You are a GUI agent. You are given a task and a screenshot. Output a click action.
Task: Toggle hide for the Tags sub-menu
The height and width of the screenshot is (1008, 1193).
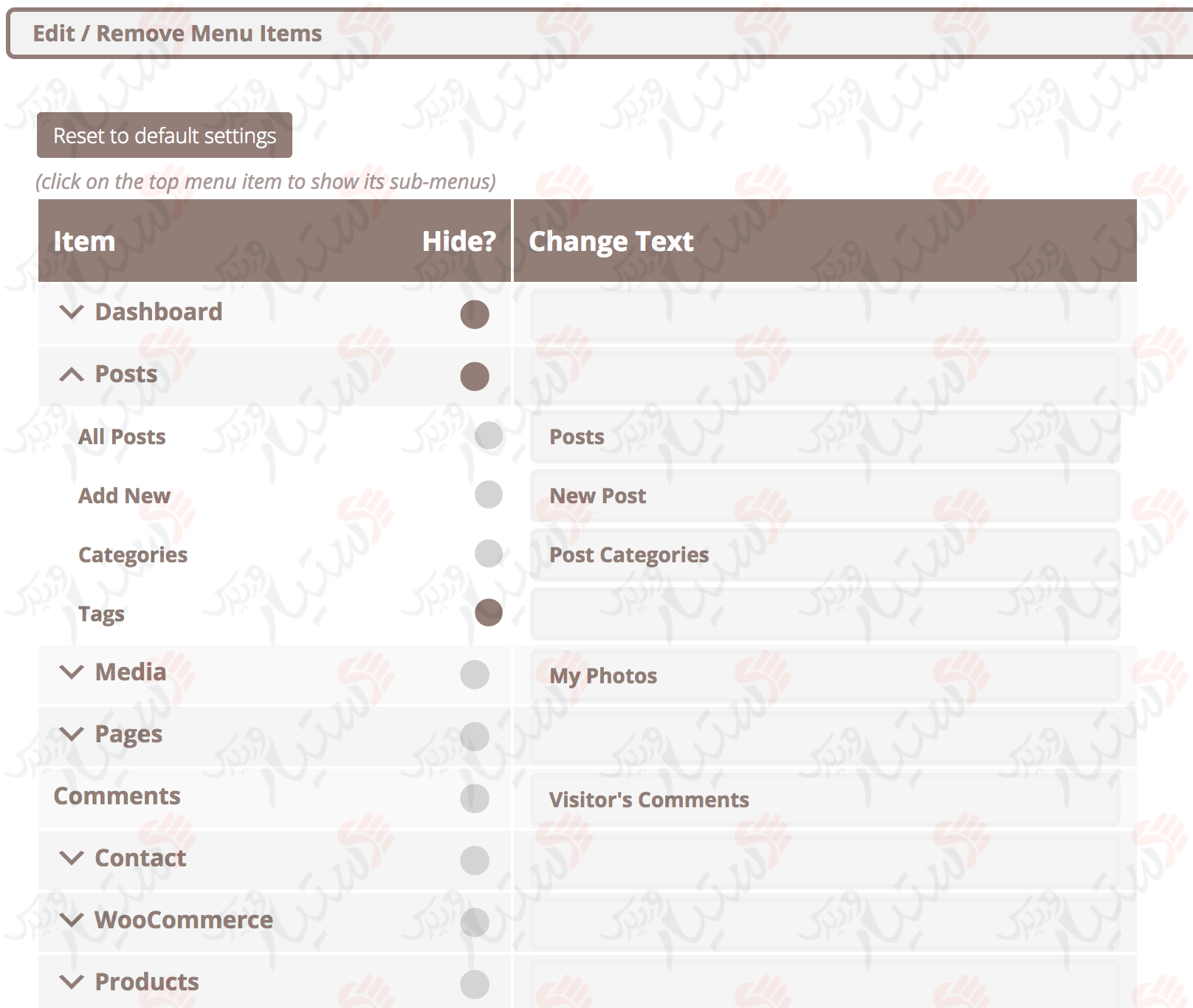489,612
